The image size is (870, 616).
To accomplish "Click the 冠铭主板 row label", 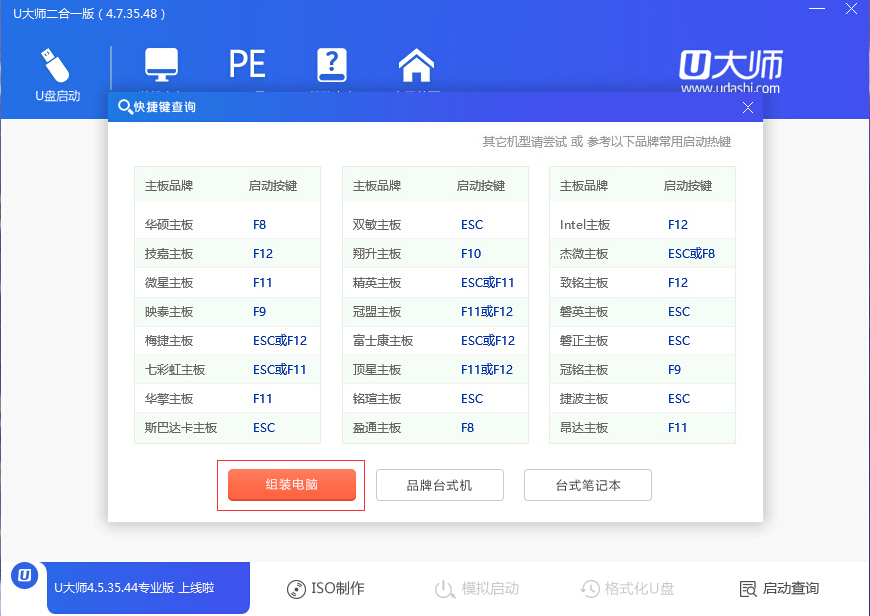I will point(584,370).
